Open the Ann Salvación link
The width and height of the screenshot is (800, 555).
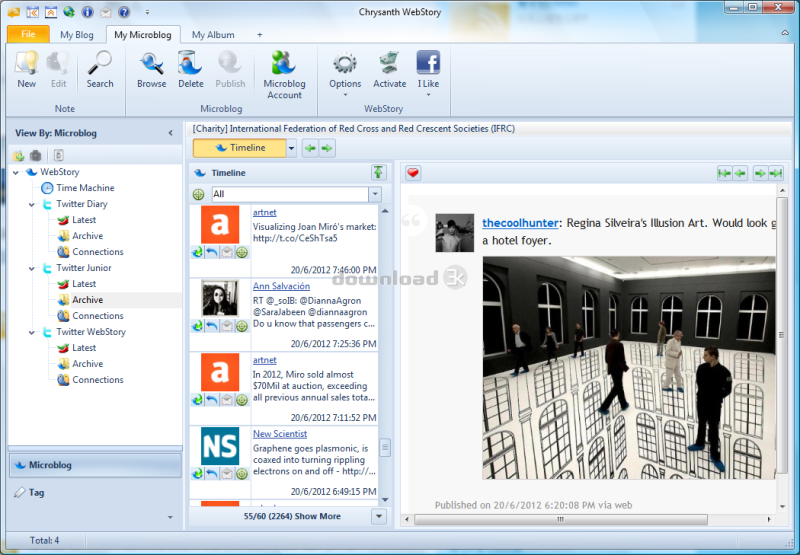[x=281, y=286]
